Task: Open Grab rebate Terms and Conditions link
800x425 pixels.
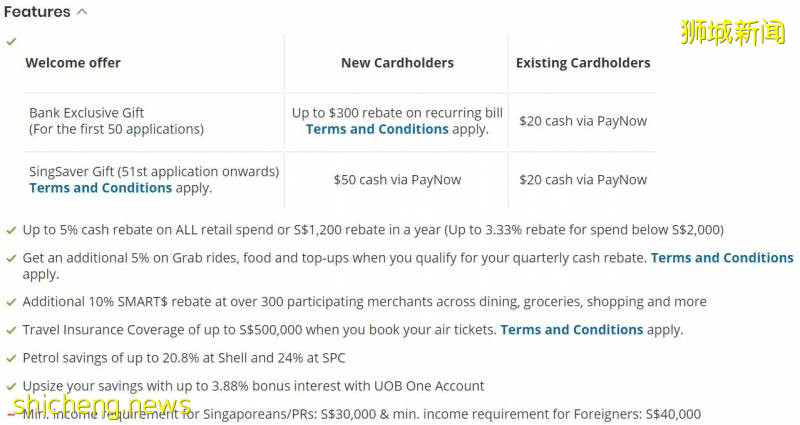Action: click(x=721, y=257)
